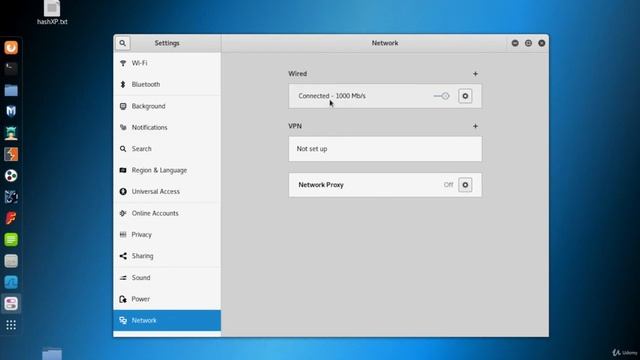Open the folder at desktop bottom
This screenshot has width=640, height=360.
point(52,353)
